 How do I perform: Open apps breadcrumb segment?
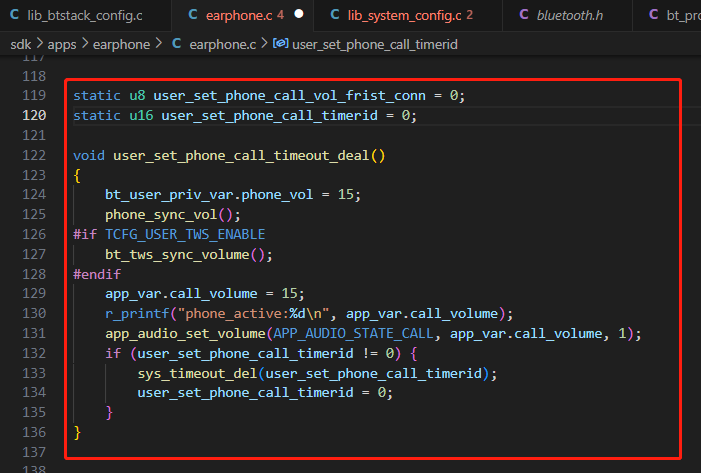click(62, 44)
